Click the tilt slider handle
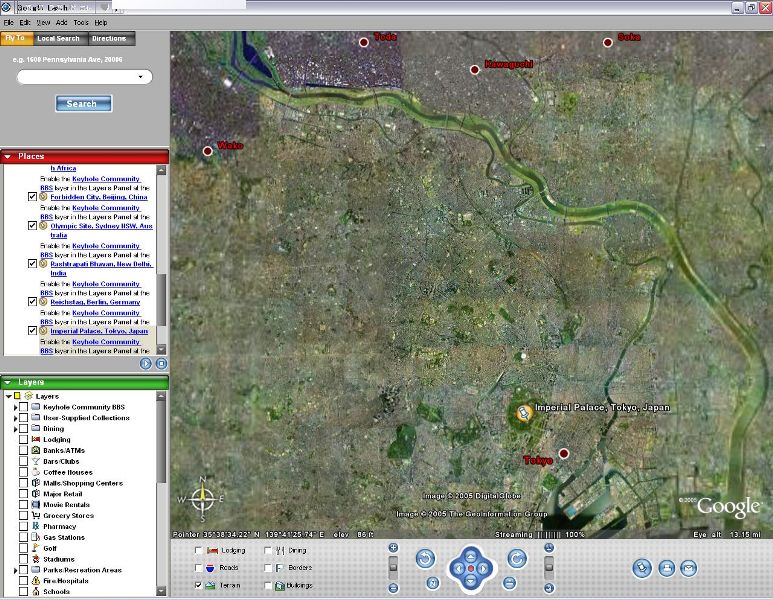Image resolution: width=773 pixels, height=600 pixels. click(549, 567)
